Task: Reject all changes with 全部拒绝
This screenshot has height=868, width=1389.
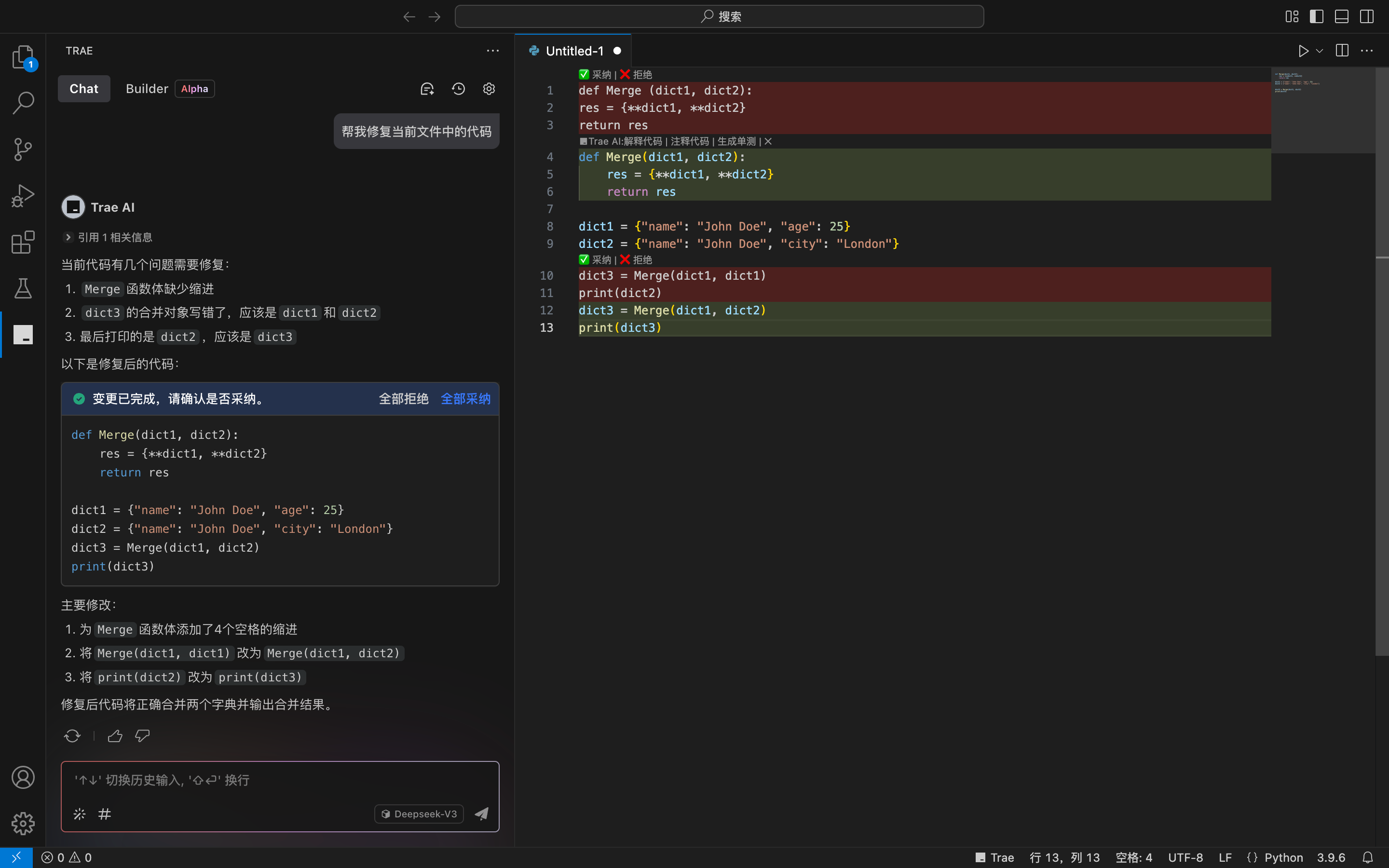Action: [404, 399]
